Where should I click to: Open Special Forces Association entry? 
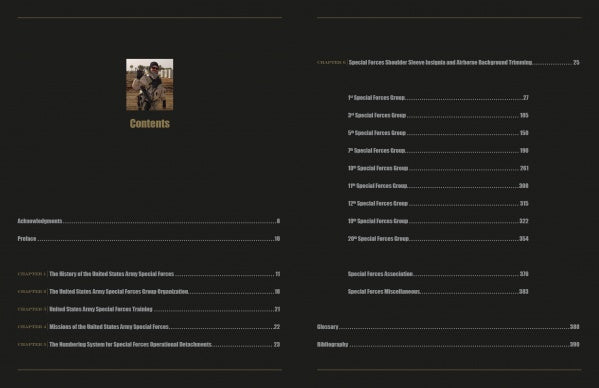[x=438, y=274]
